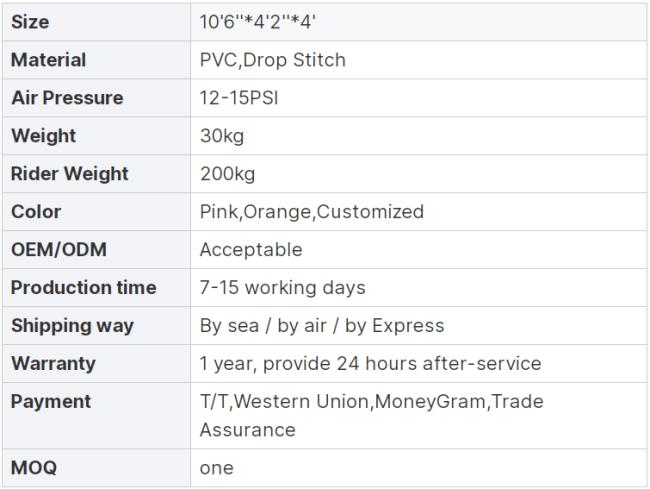Select Pink,Orange,Customized color text
Screen dimensions: 650x489
[x=312, y=212]
